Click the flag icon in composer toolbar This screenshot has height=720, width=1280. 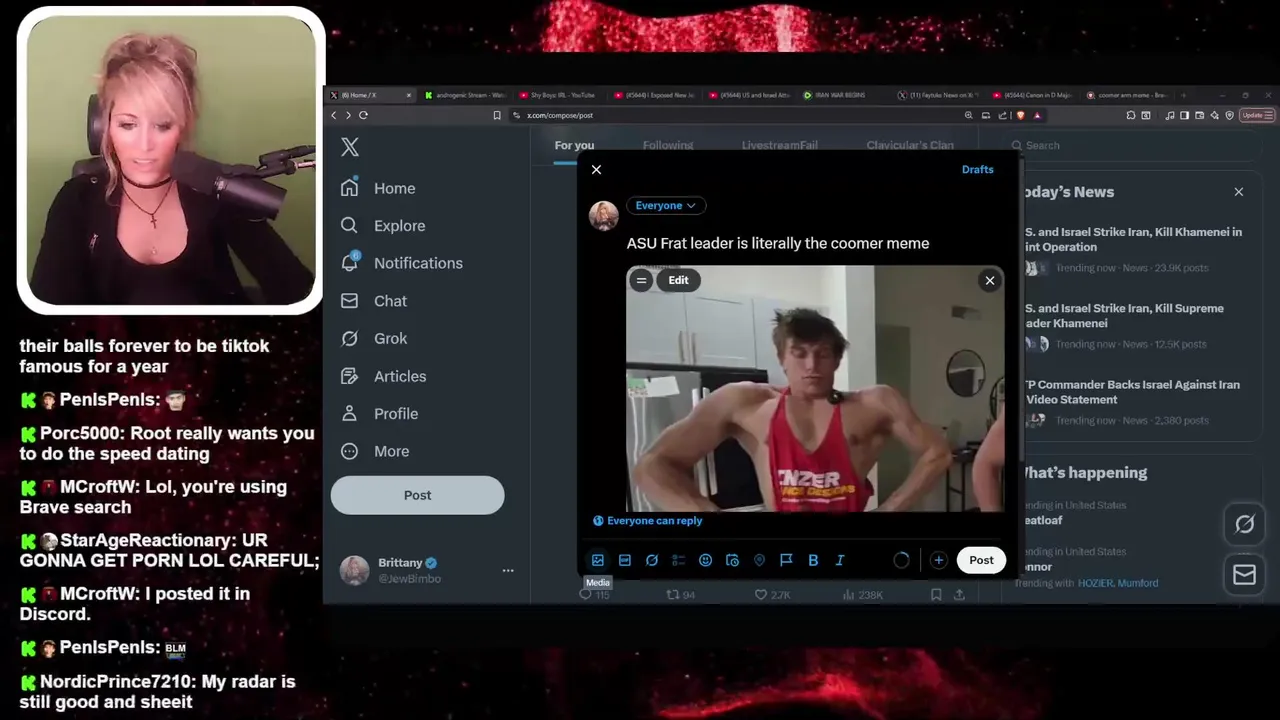tap(786, 560)
